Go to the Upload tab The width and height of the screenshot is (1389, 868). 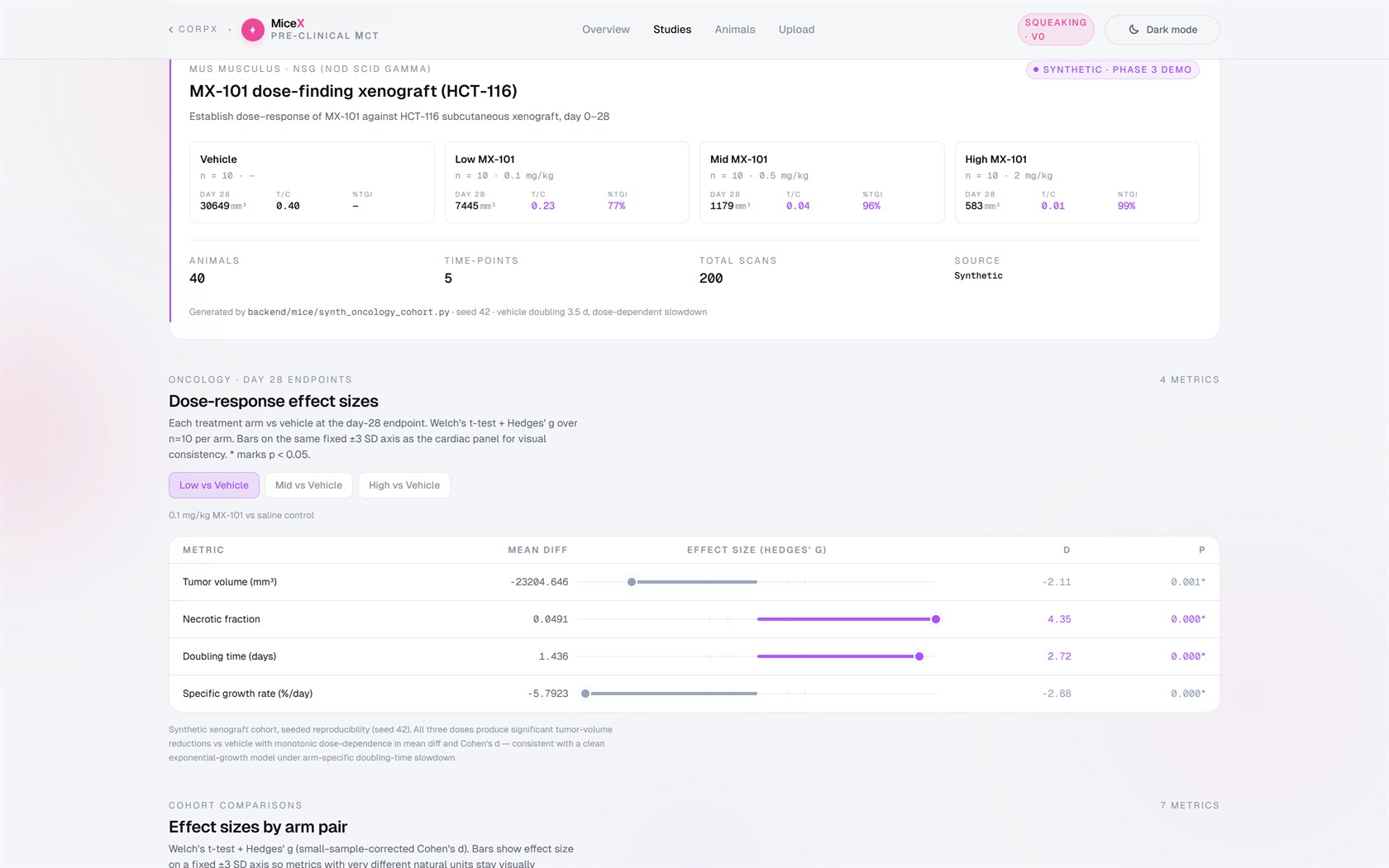click(796, 30)
